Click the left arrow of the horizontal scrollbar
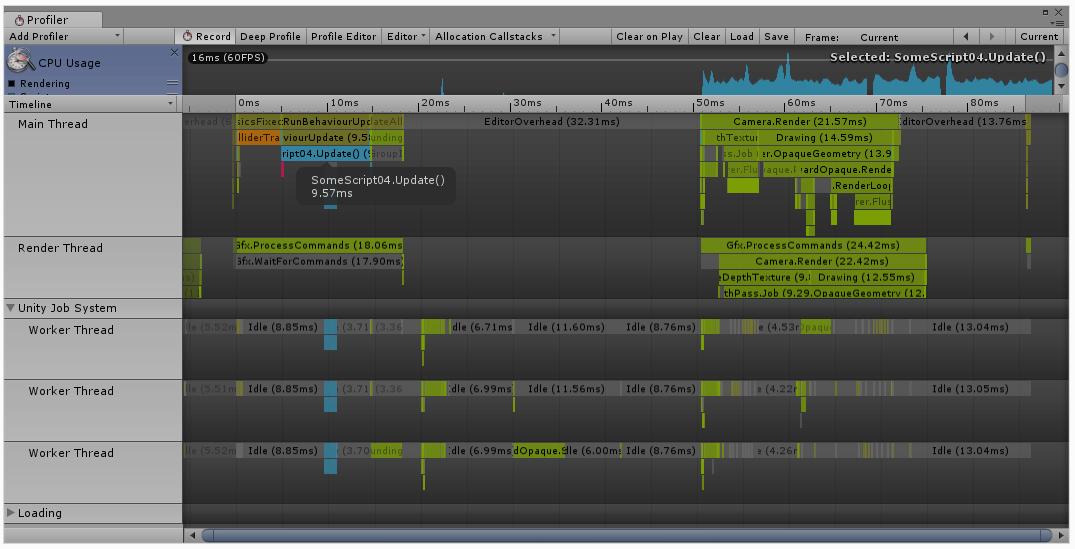The height and width of the screenshot is (549, 1075). 193,535
